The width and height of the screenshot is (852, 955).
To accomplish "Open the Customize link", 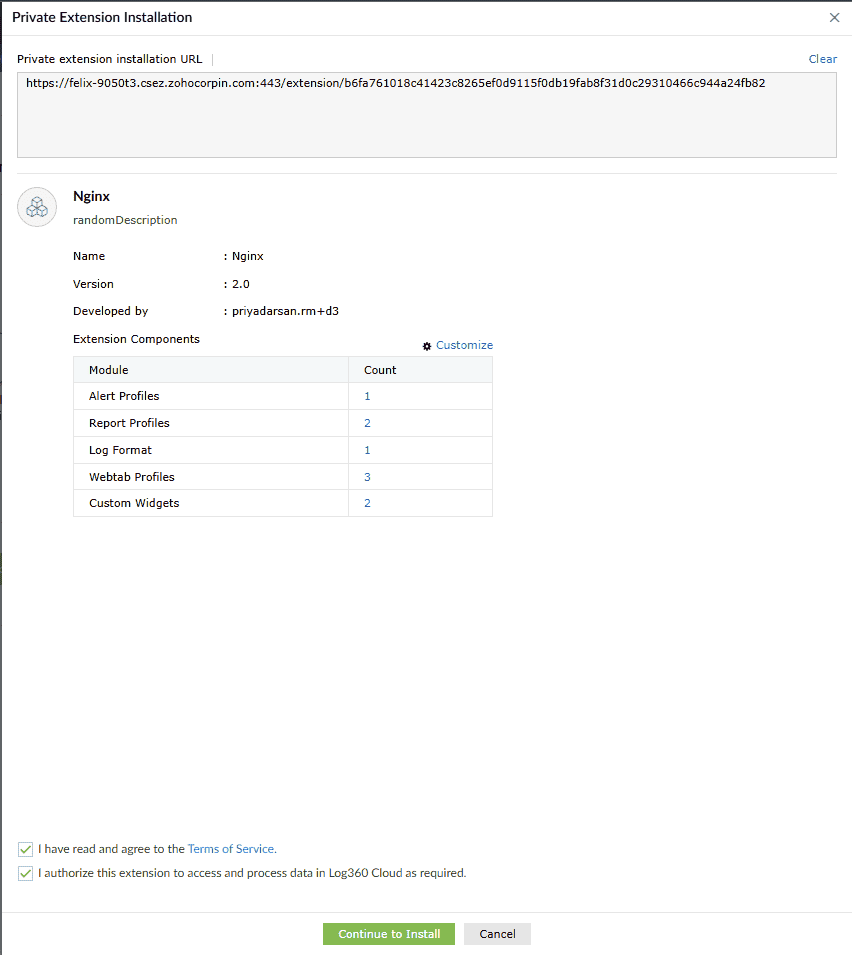I will point(464,345).
